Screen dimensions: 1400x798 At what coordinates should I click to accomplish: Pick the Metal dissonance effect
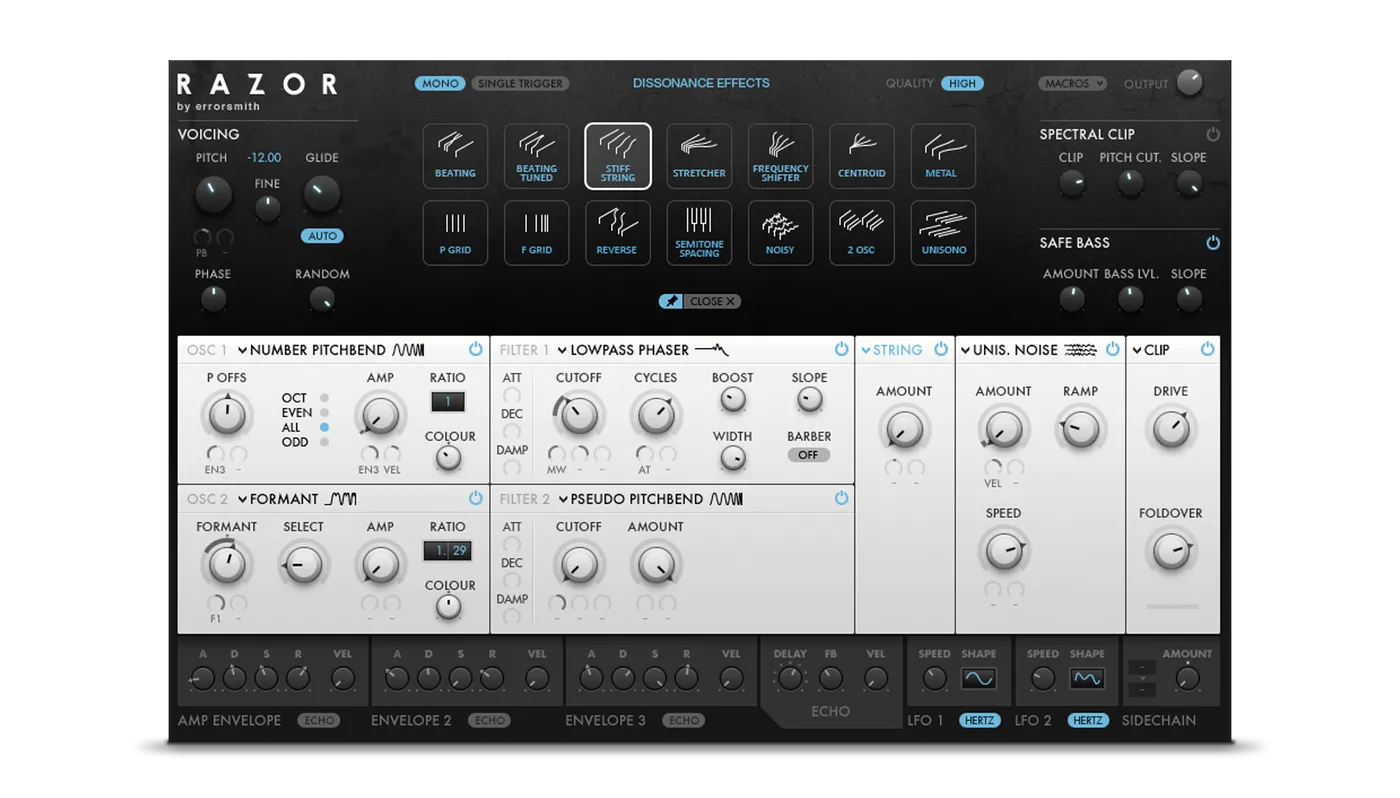point(943,156)
